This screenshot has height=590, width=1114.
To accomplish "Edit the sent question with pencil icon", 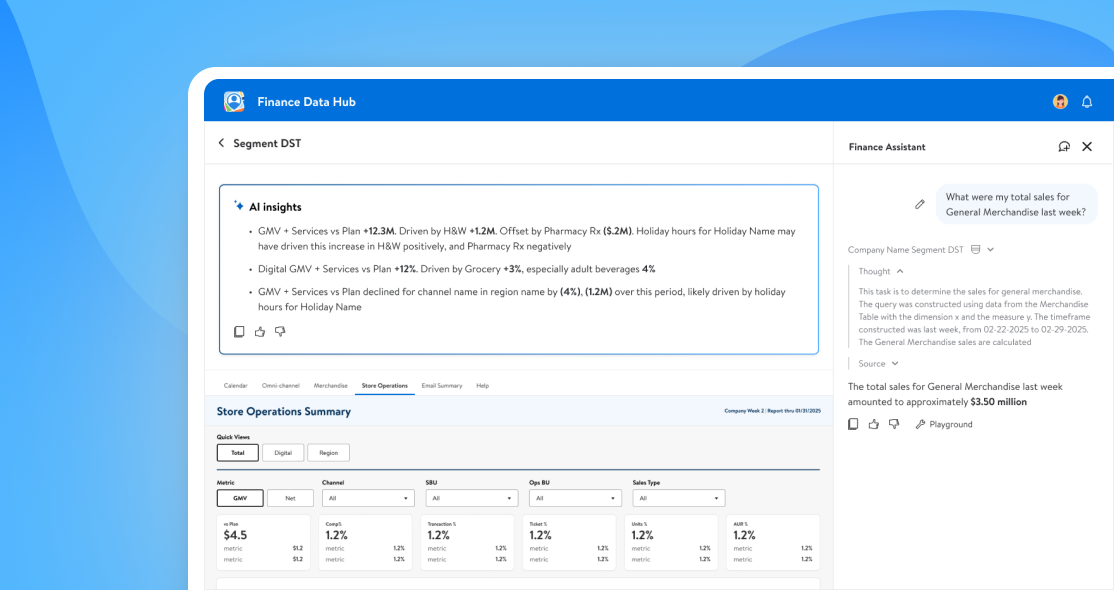I will 920,204.
